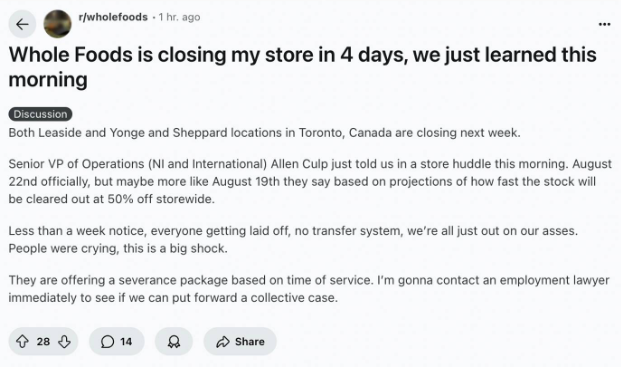The width and height of the screenshot is (621, 368).
Task: Open the r/wholefoods community avatar
Action: 57,24
